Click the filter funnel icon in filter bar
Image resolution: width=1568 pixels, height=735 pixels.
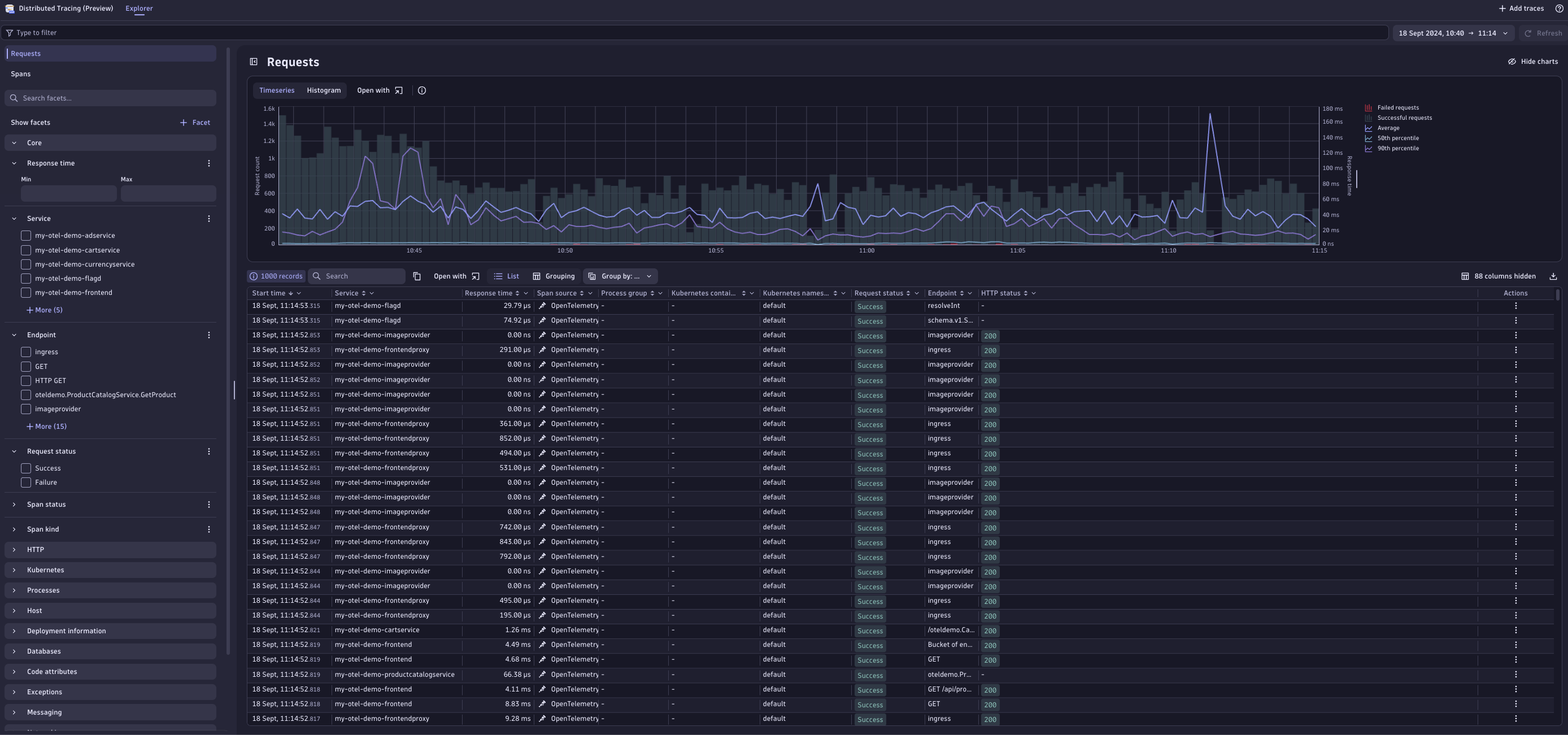10,32
